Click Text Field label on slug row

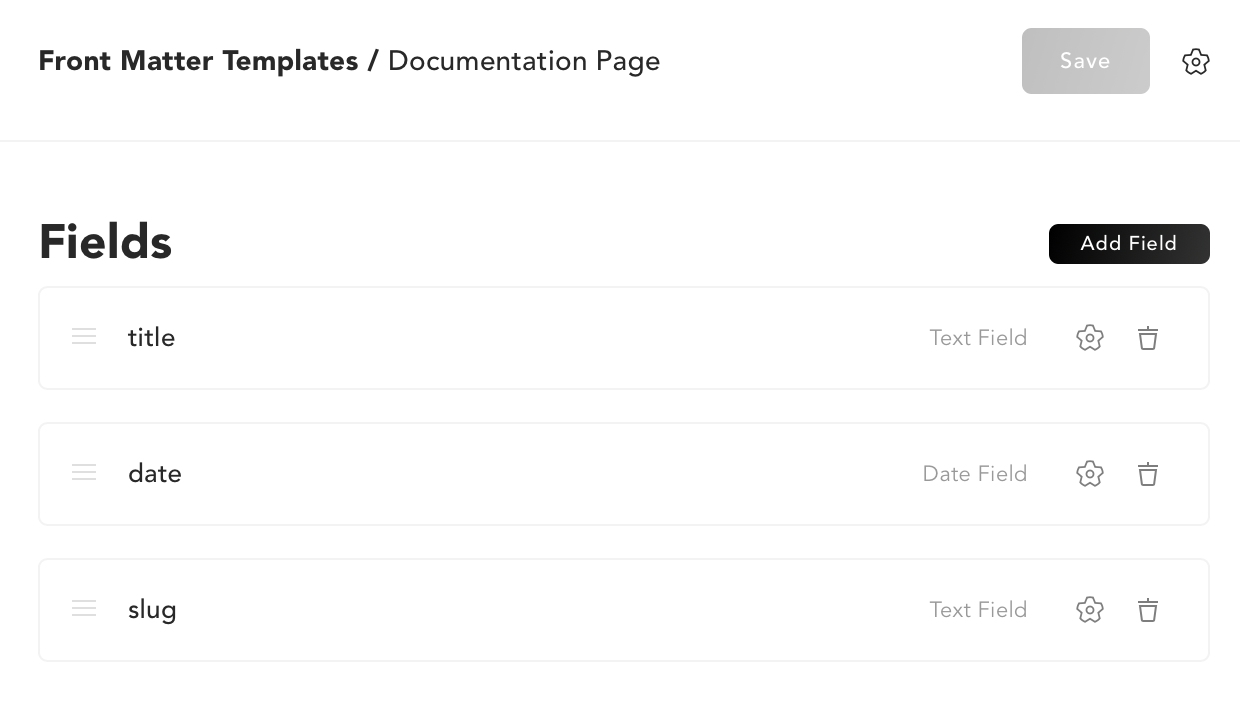977,610
